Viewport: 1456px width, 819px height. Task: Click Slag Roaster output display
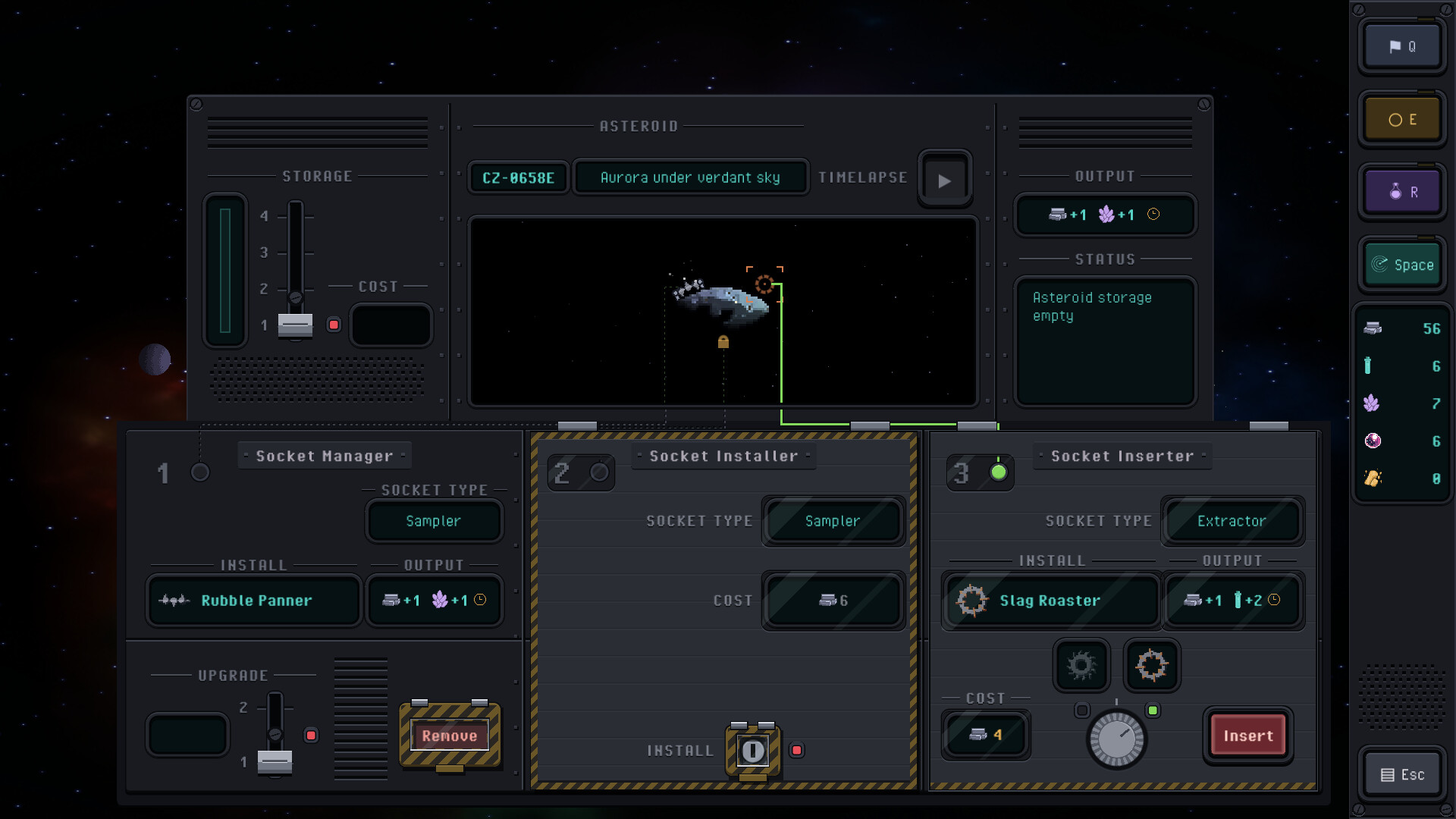(x=1232, y=600)
